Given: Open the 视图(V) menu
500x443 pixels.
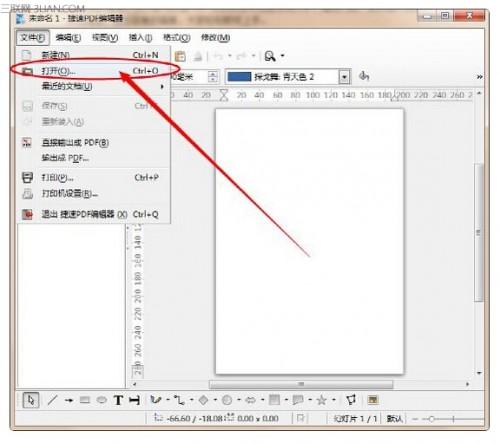Looking at the screenshot, I should [105, 38].
